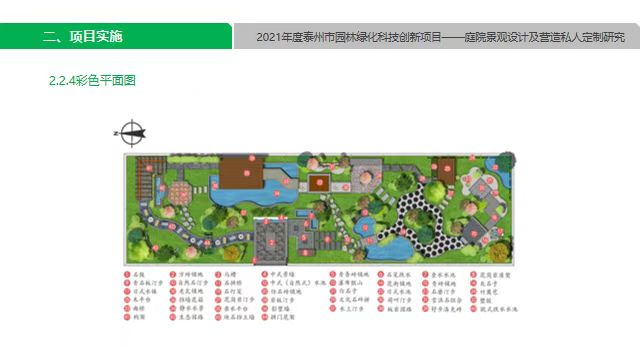Screen dimensions: 640x360
Task: Click the north arrow compass symbol
Action: 131,133
